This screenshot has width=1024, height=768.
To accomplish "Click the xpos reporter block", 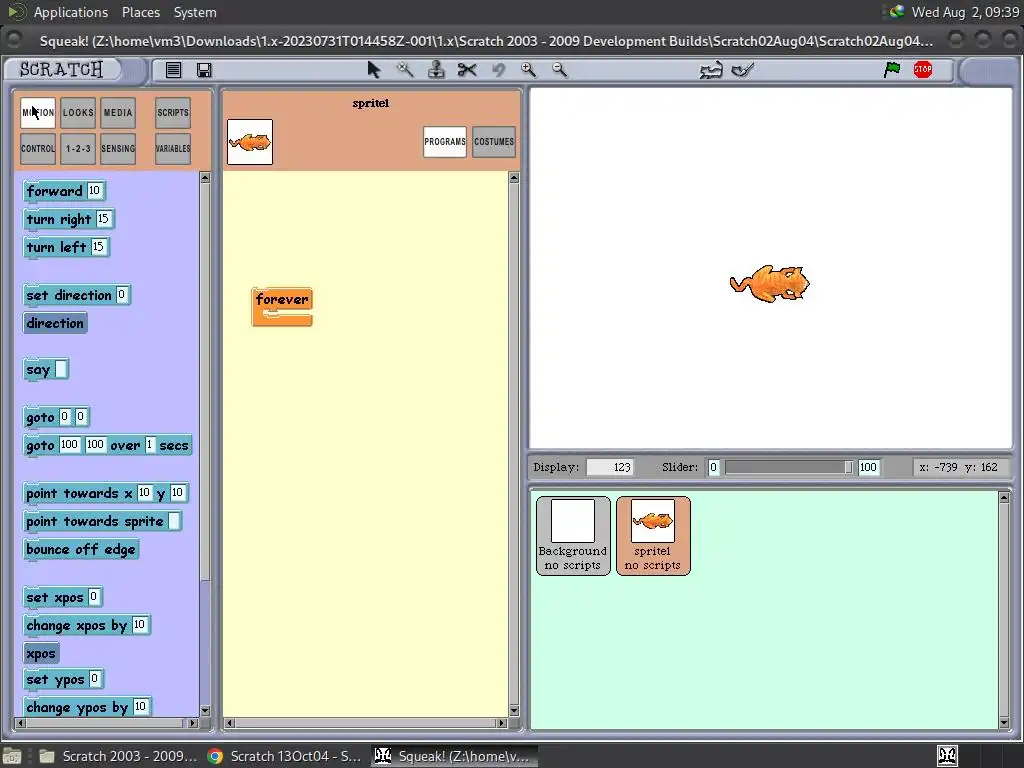I will tap(41, 653).
